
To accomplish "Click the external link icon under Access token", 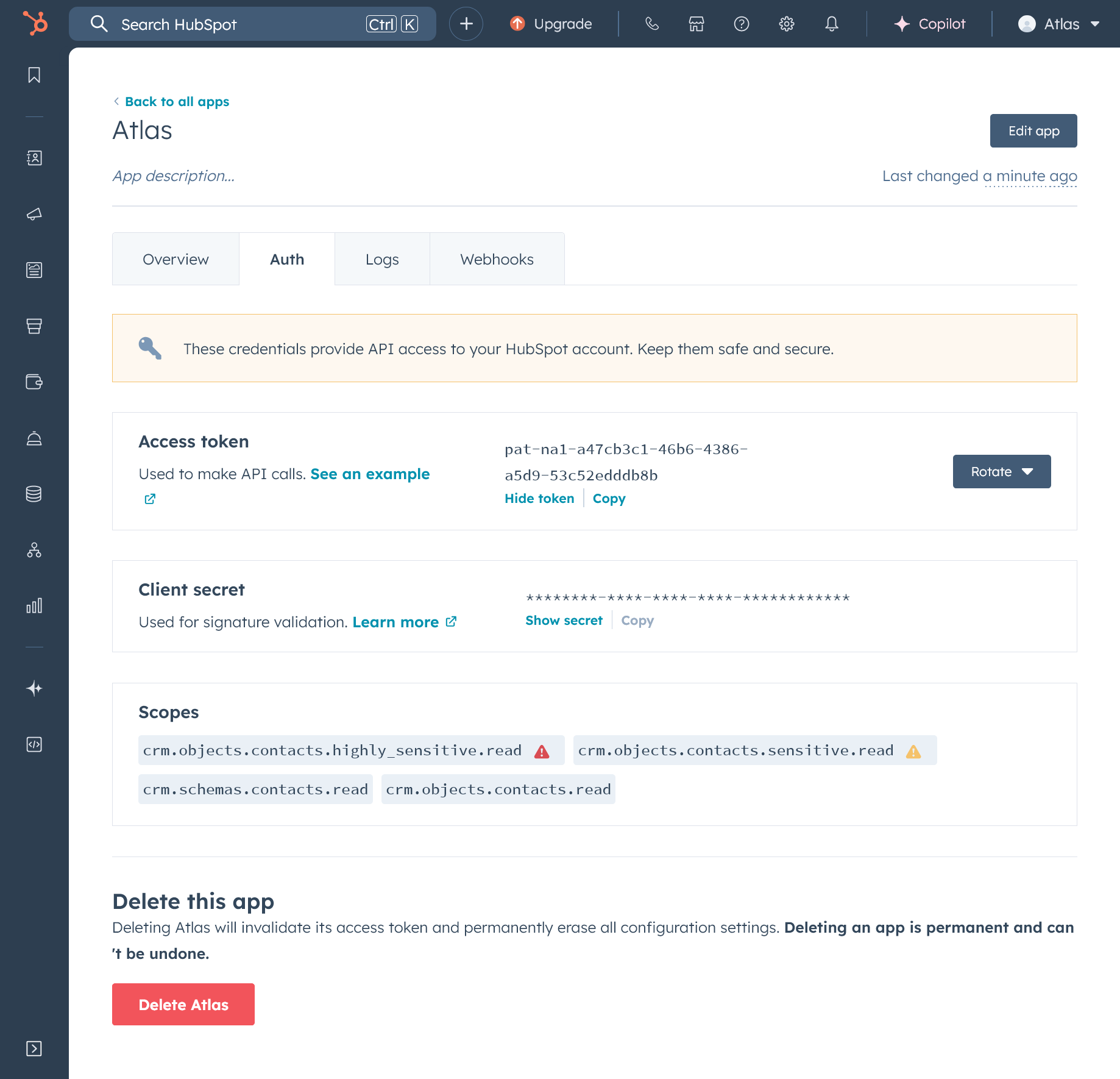I will point(150,499).
